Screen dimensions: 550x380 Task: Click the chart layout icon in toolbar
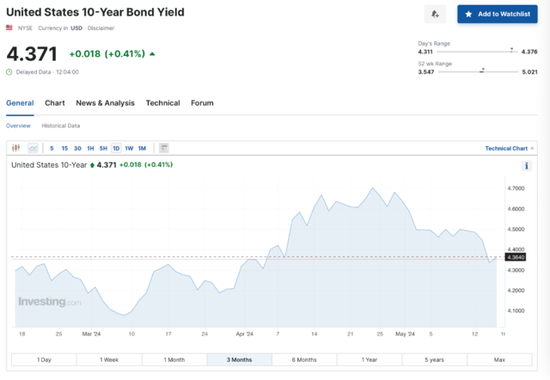point(164,148)
